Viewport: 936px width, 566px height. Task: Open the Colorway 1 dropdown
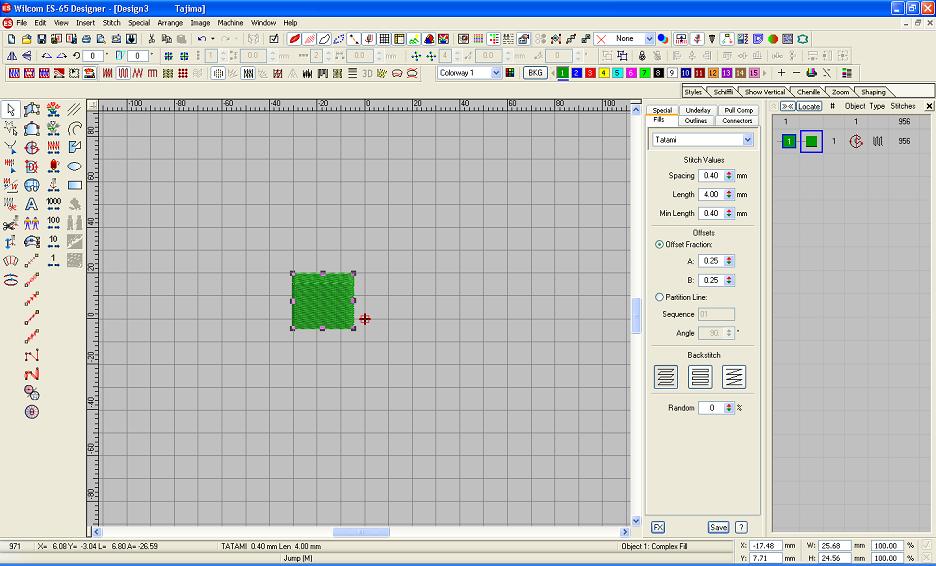coord(496,73)
